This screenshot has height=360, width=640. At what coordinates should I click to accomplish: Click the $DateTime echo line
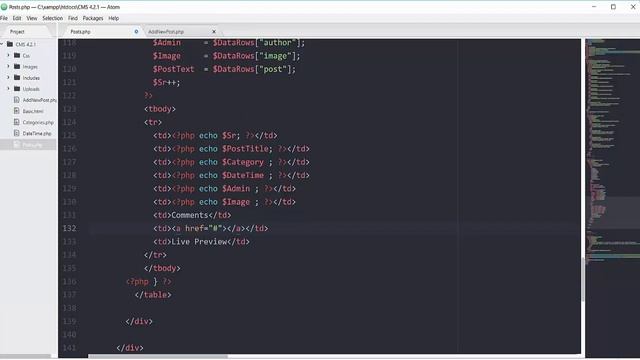[x=231, y=176]
